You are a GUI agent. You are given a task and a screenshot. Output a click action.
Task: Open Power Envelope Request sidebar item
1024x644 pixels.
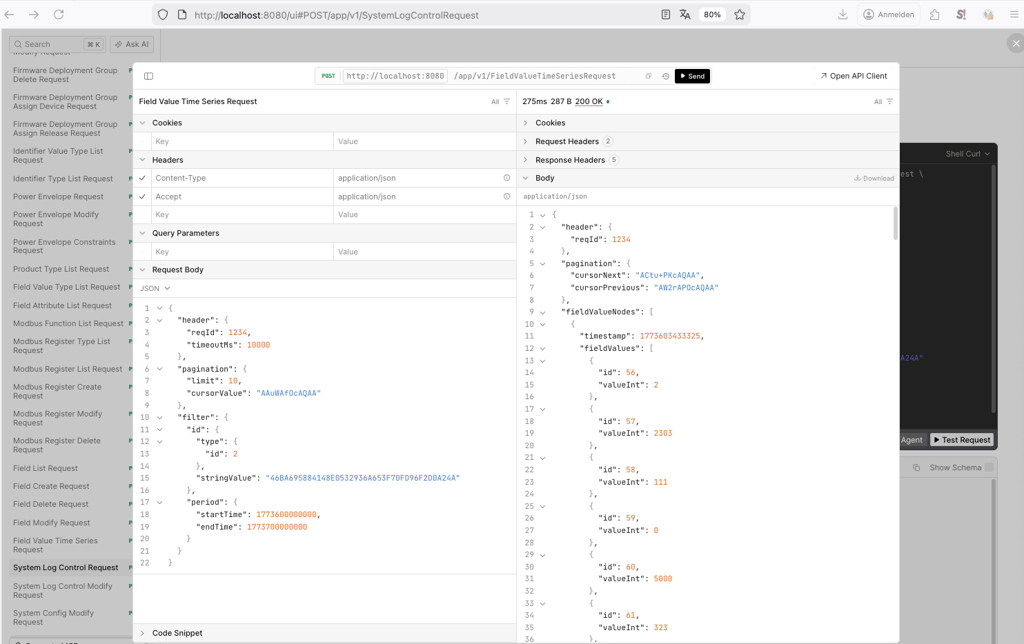(x=58, y=197)
